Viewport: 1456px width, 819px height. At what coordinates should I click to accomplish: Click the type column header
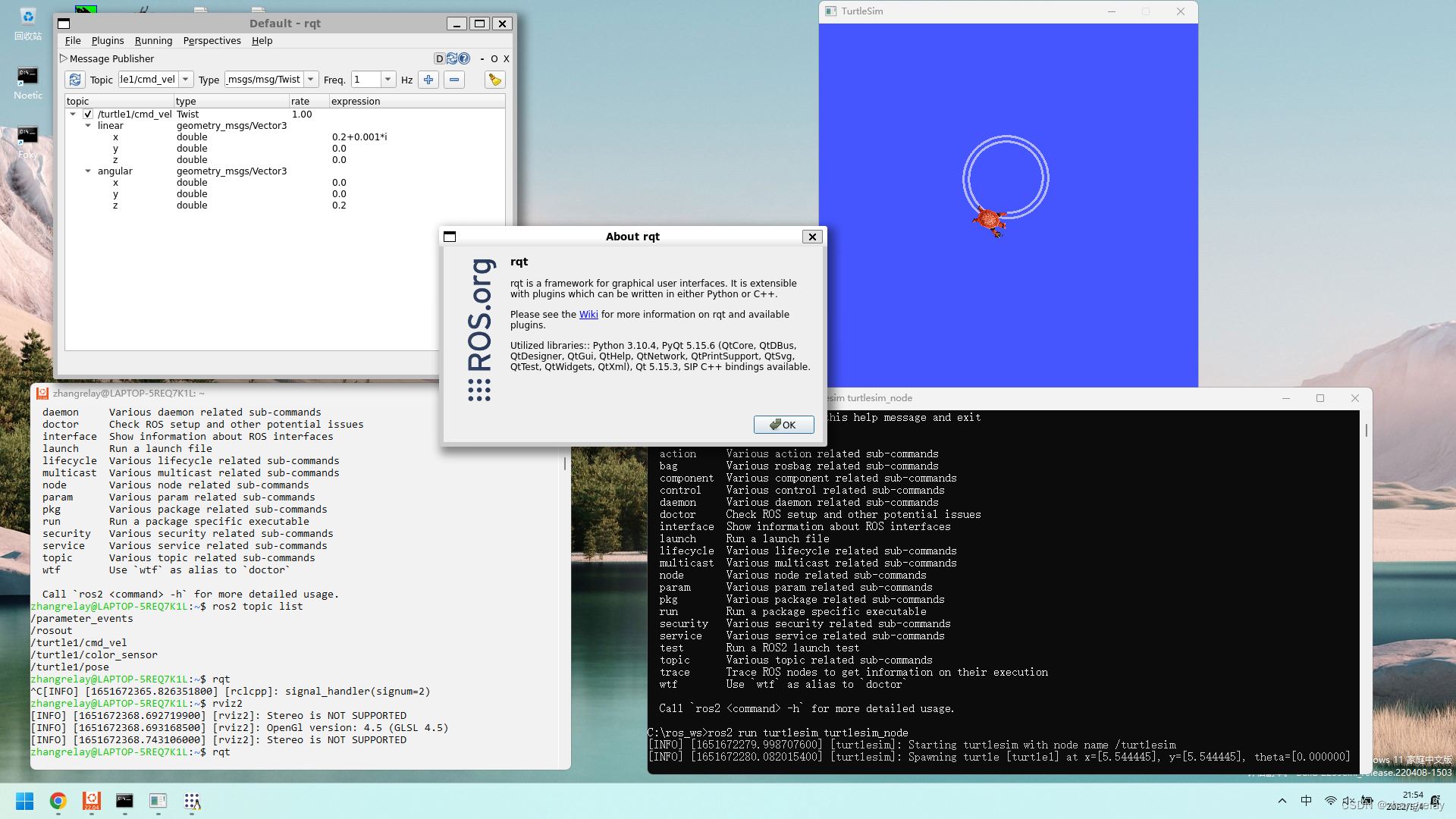(x=232, y=102)
